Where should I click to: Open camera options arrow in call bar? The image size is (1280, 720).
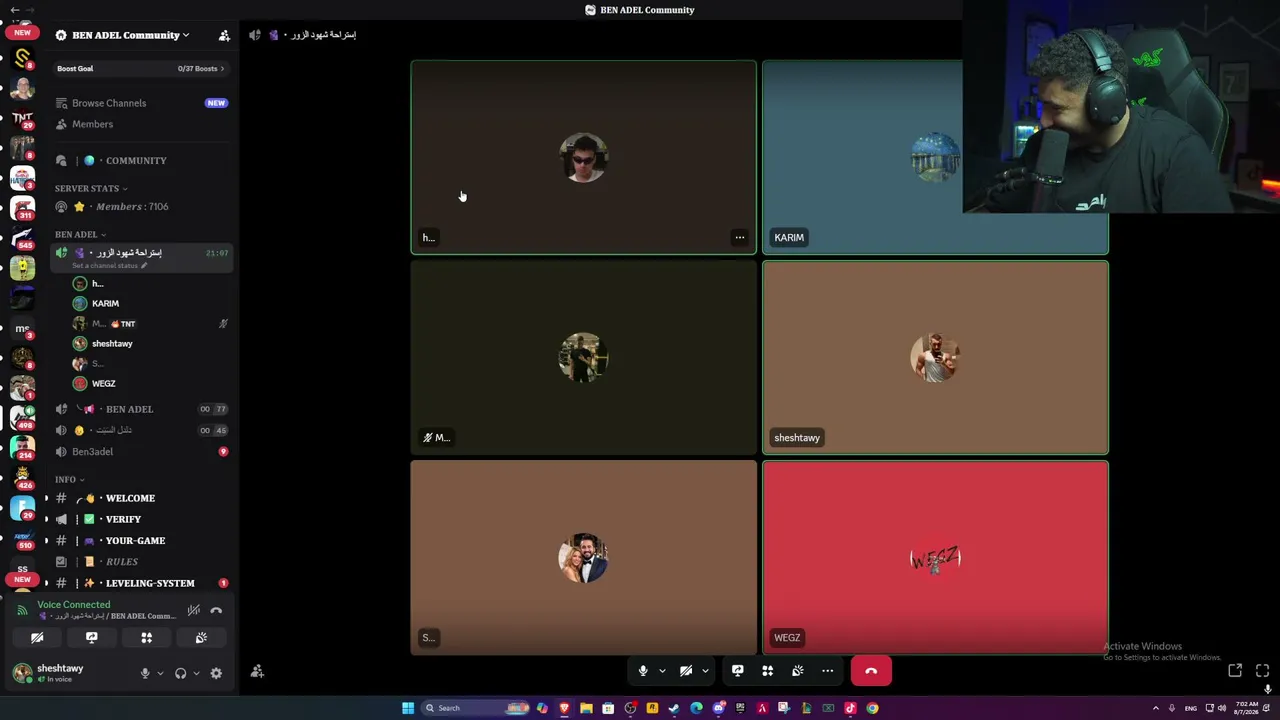pyautogui.click(x=705, y=671)
